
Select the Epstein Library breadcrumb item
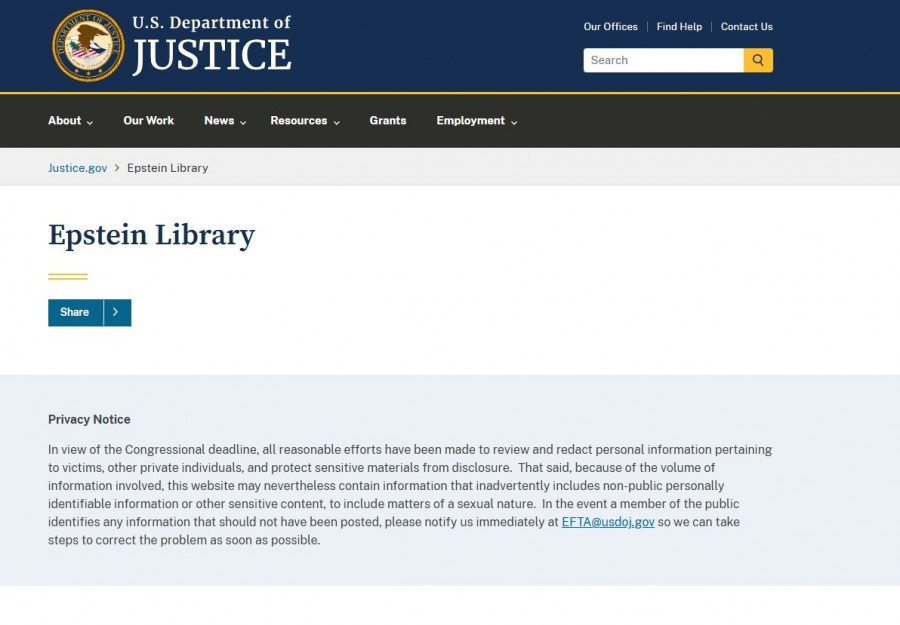pos(167,168)
